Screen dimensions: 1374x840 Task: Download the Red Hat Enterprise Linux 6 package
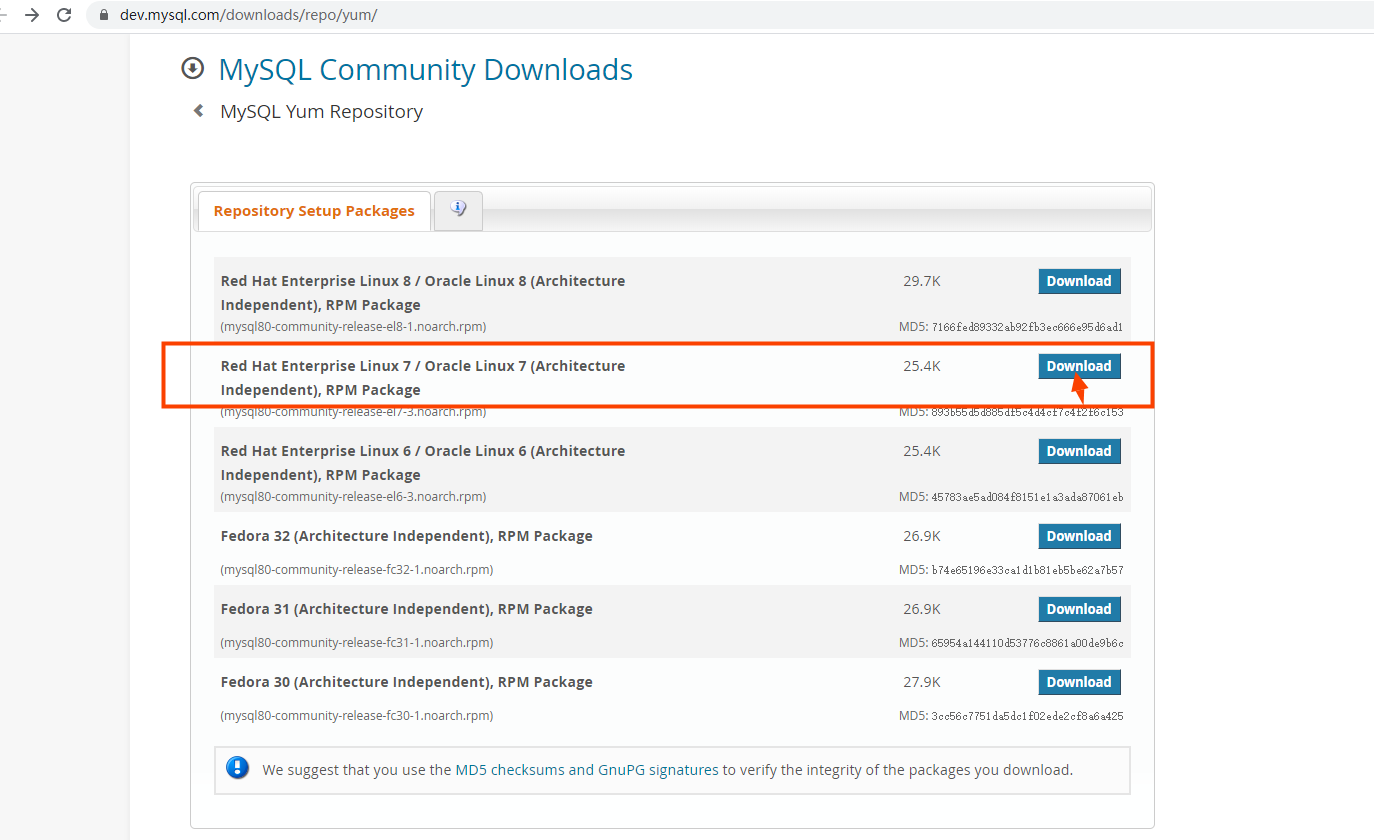pos(1079,451)
